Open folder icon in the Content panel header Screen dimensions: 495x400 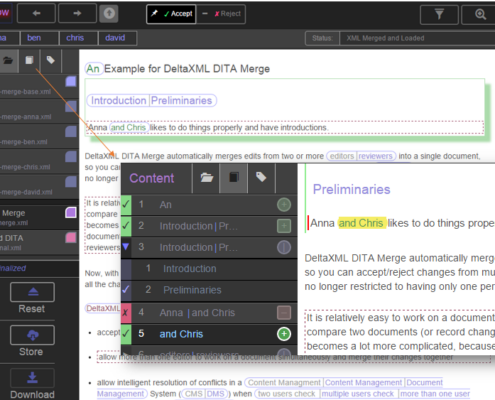pyautogui.click(x=206, y=177)
